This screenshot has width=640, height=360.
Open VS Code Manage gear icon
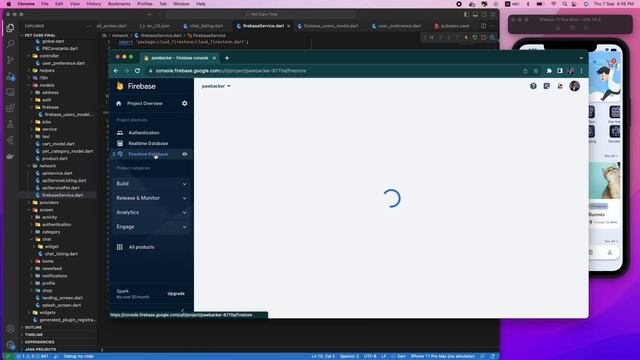click(10, 345)
